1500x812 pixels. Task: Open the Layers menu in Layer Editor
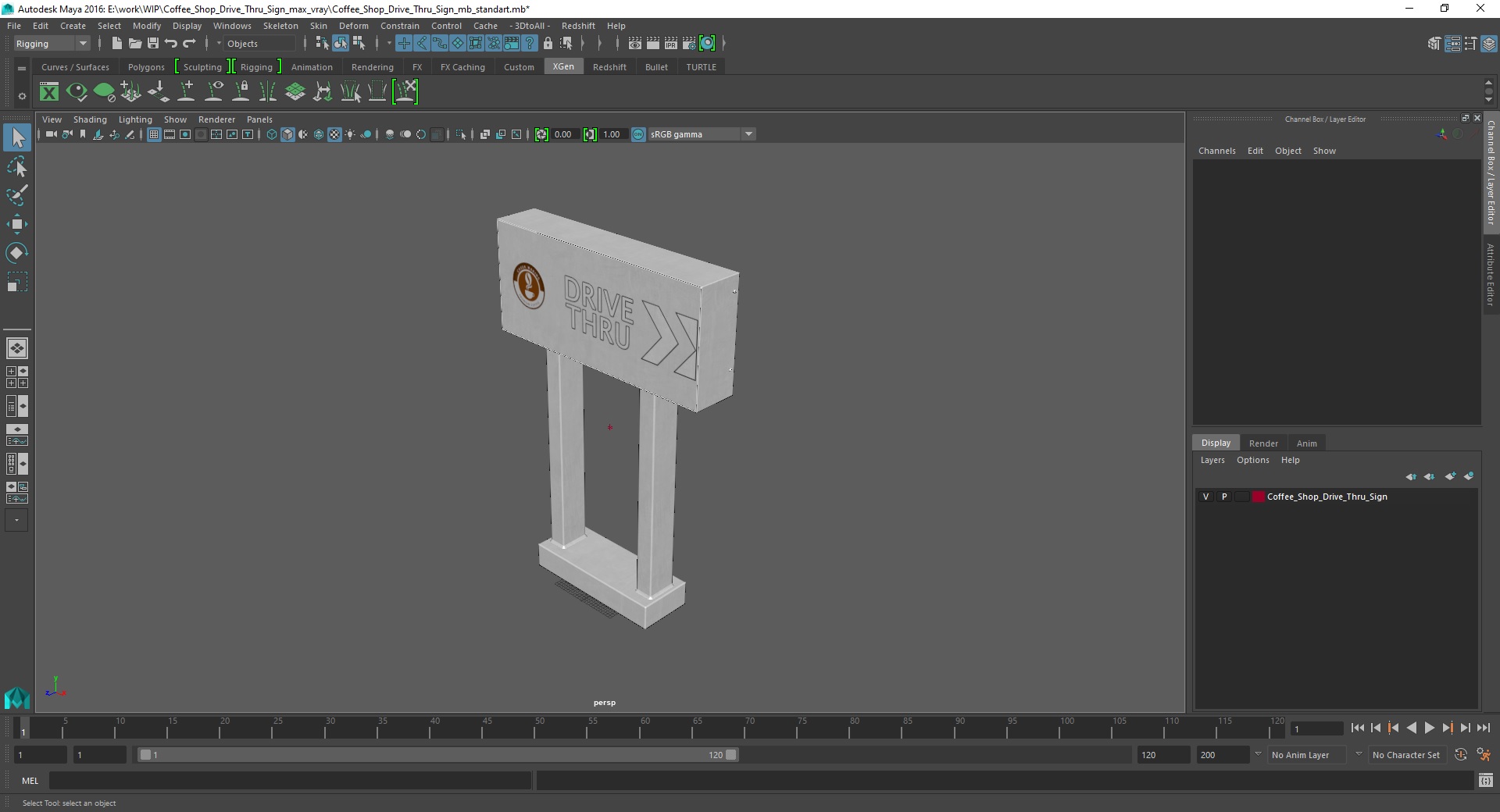point(1212,460)
